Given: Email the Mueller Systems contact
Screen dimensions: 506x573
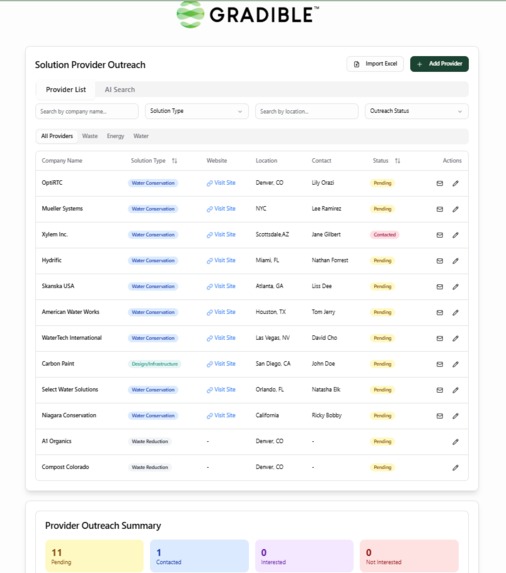Looking at the screenshot, I should [x=440, y=209].
